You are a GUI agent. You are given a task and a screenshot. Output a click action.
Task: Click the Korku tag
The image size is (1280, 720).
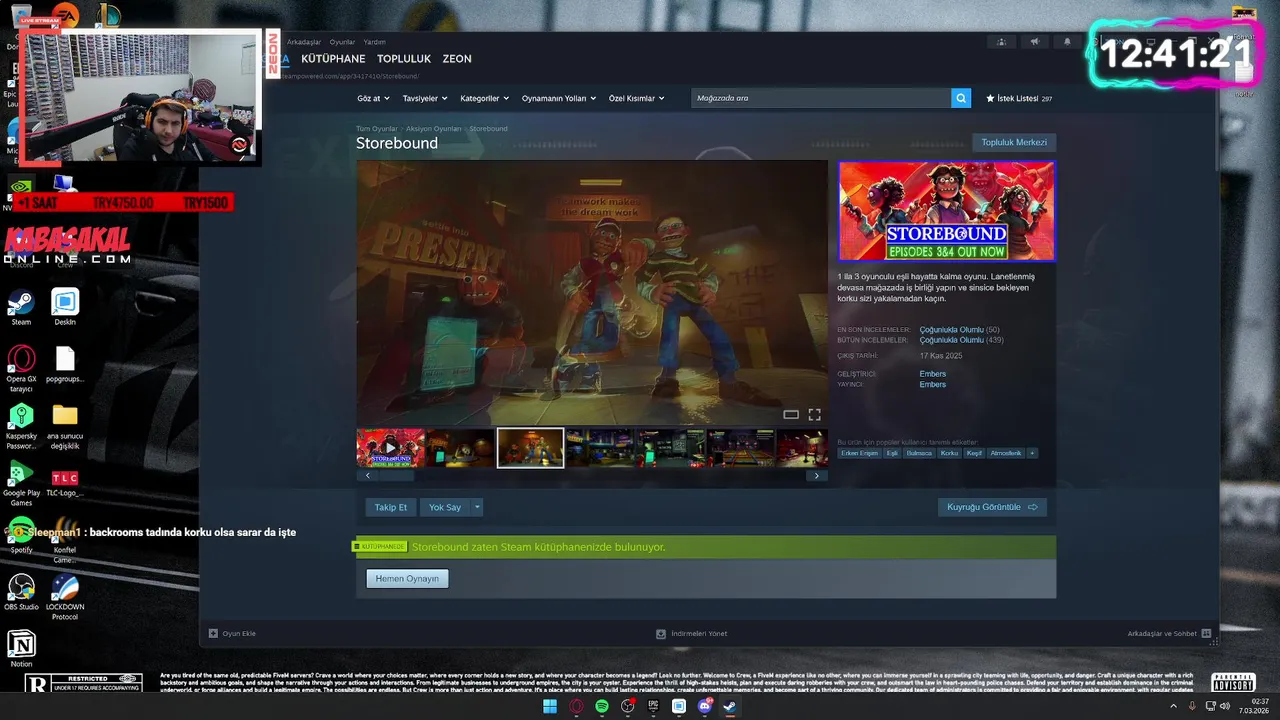point(949,453)
